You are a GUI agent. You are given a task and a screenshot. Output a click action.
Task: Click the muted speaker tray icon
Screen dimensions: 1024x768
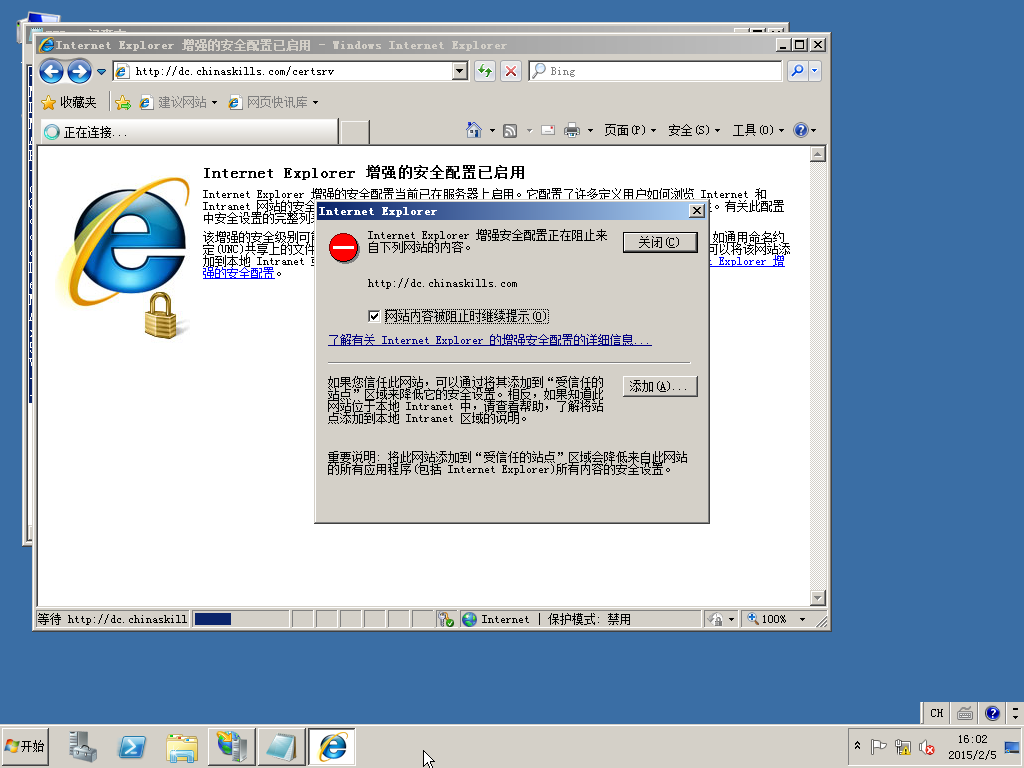point(926,746)
